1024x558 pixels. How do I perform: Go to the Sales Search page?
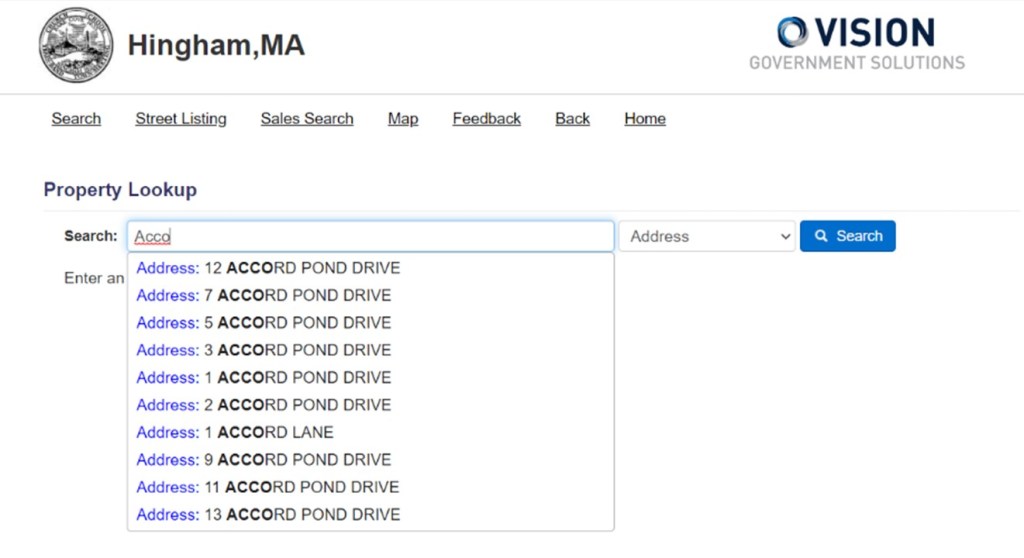tap(307, 118)
